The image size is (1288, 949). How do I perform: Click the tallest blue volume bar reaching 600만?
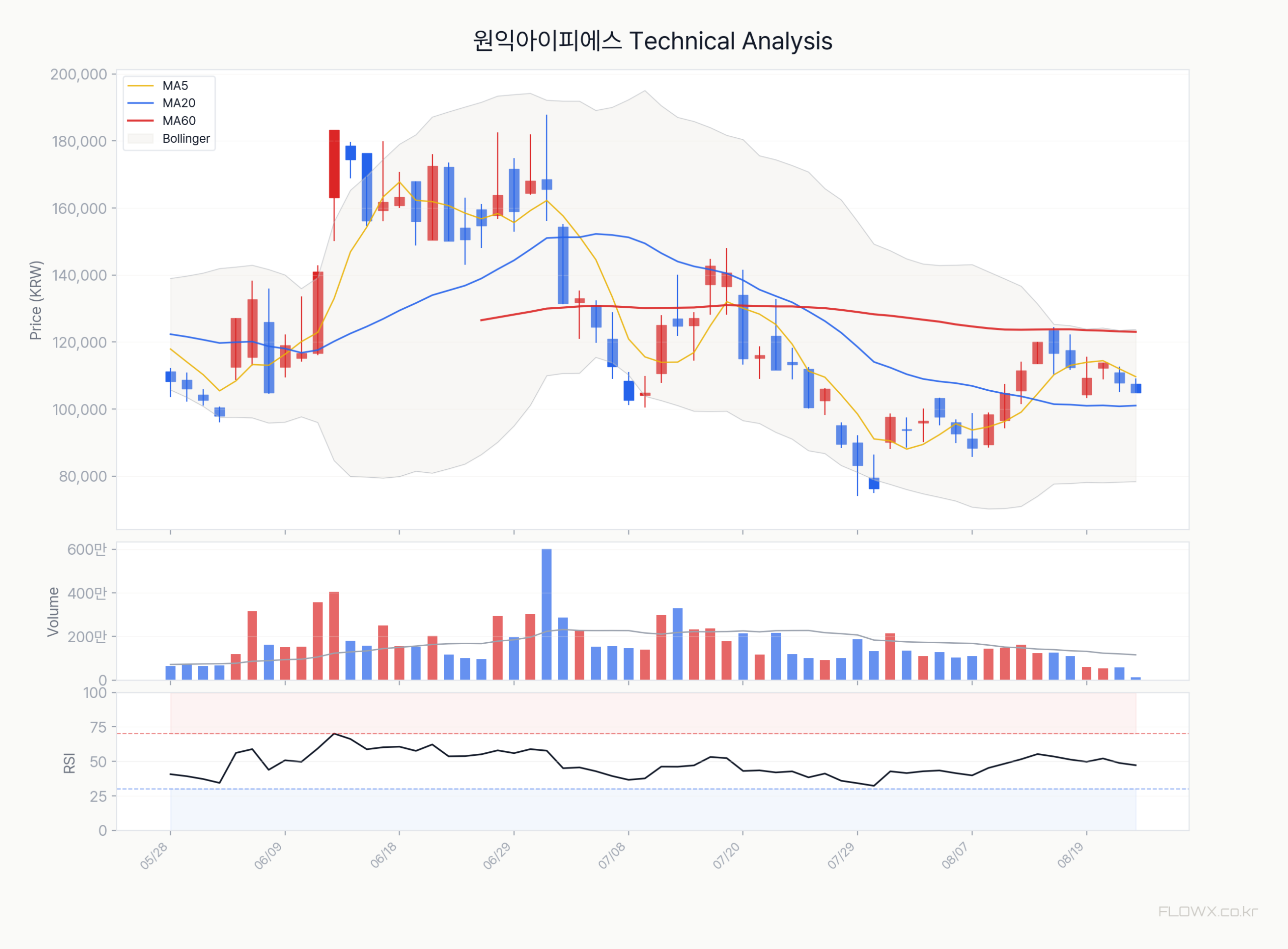tap(546, 615)
